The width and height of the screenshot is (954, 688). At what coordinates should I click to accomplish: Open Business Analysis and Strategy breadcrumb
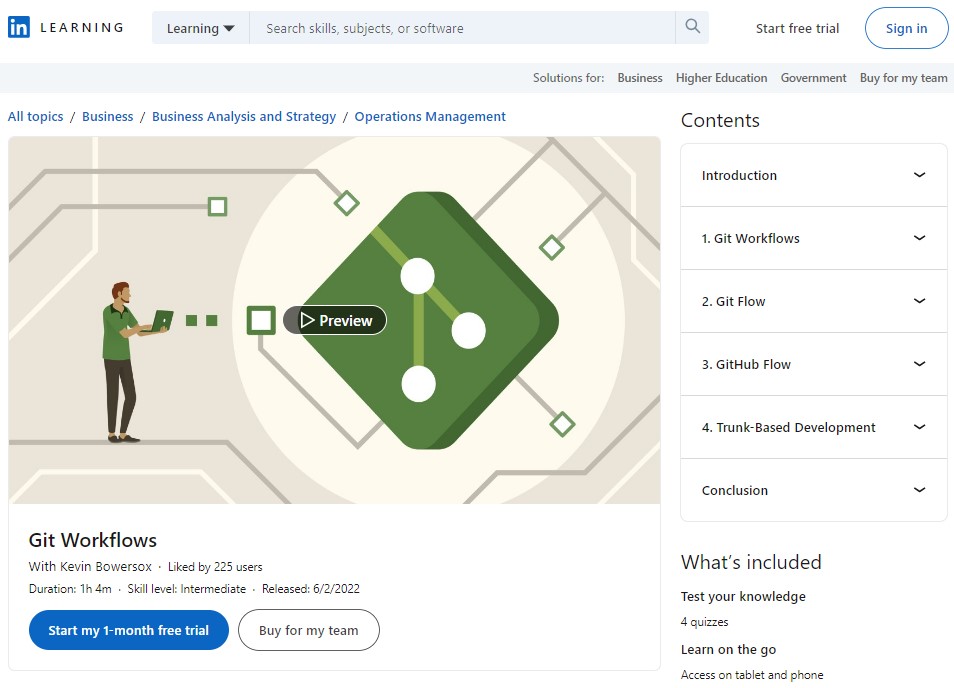(x=244, y=116)
